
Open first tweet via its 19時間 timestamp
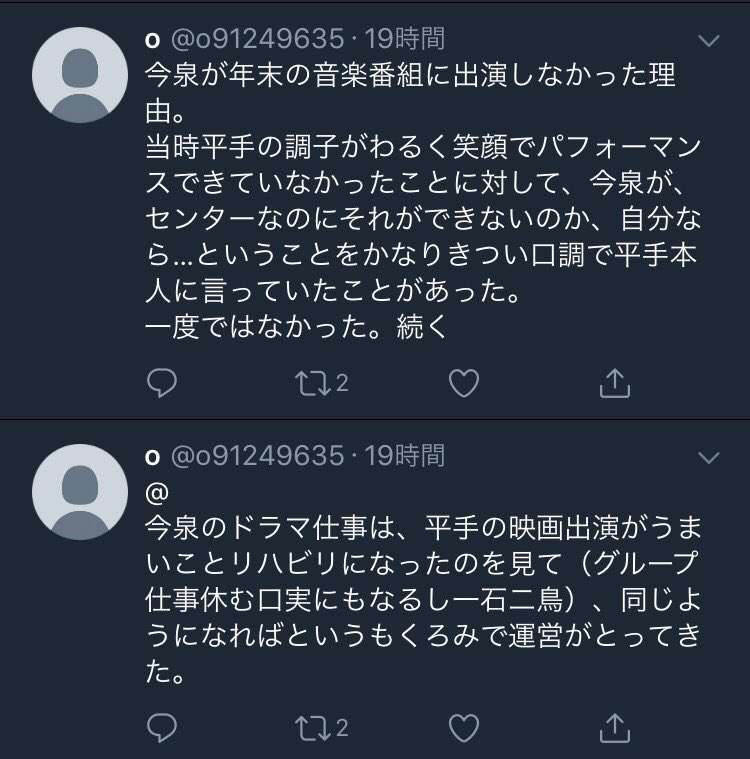(404, 39)
